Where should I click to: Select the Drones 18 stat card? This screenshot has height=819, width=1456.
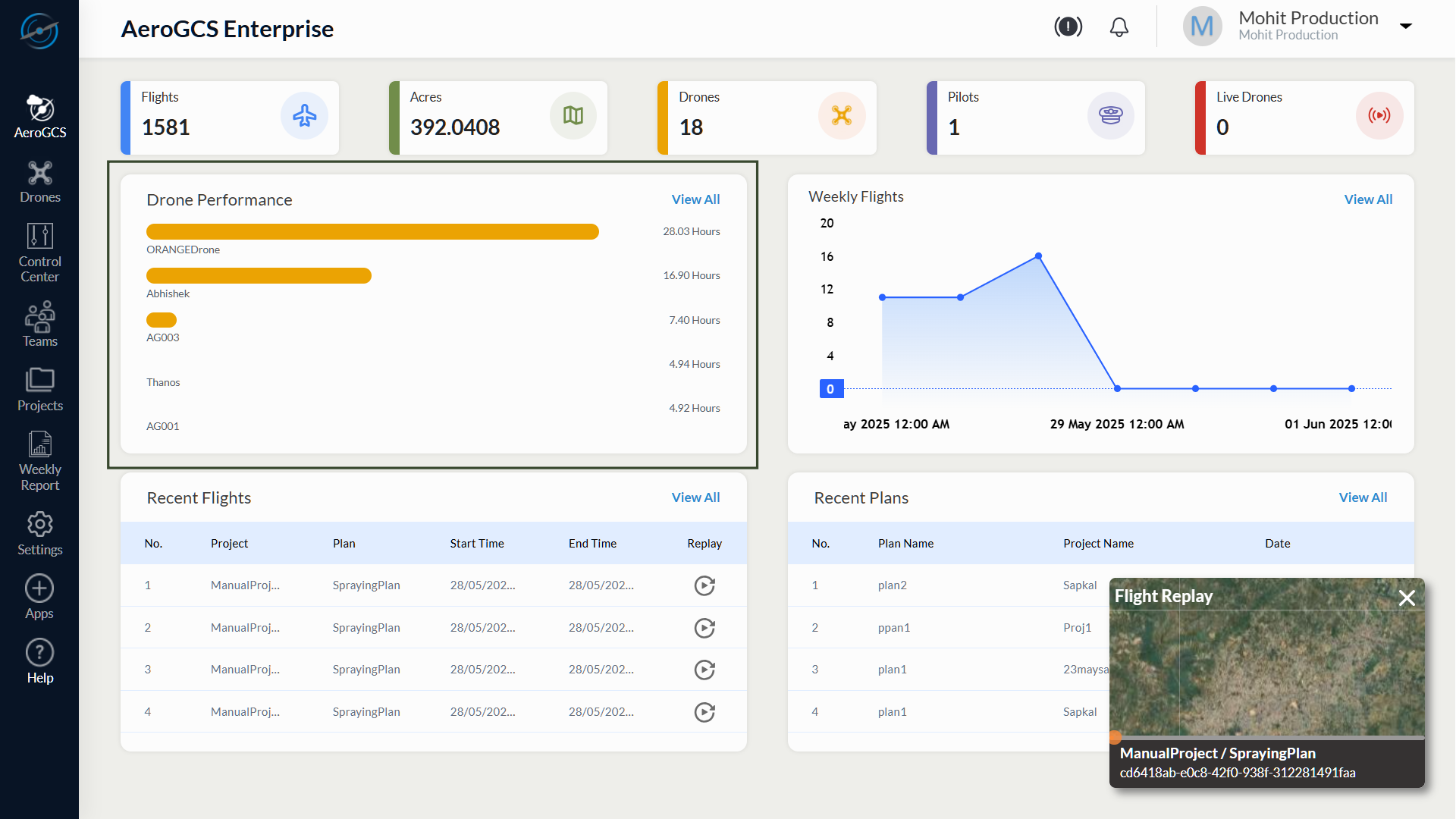(767, 118)
